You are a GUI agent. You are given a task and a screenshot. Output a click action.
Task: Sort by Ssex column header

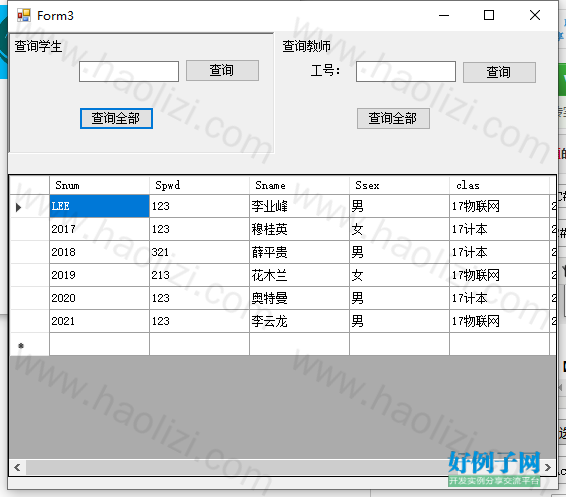click(x=399, y=185)
